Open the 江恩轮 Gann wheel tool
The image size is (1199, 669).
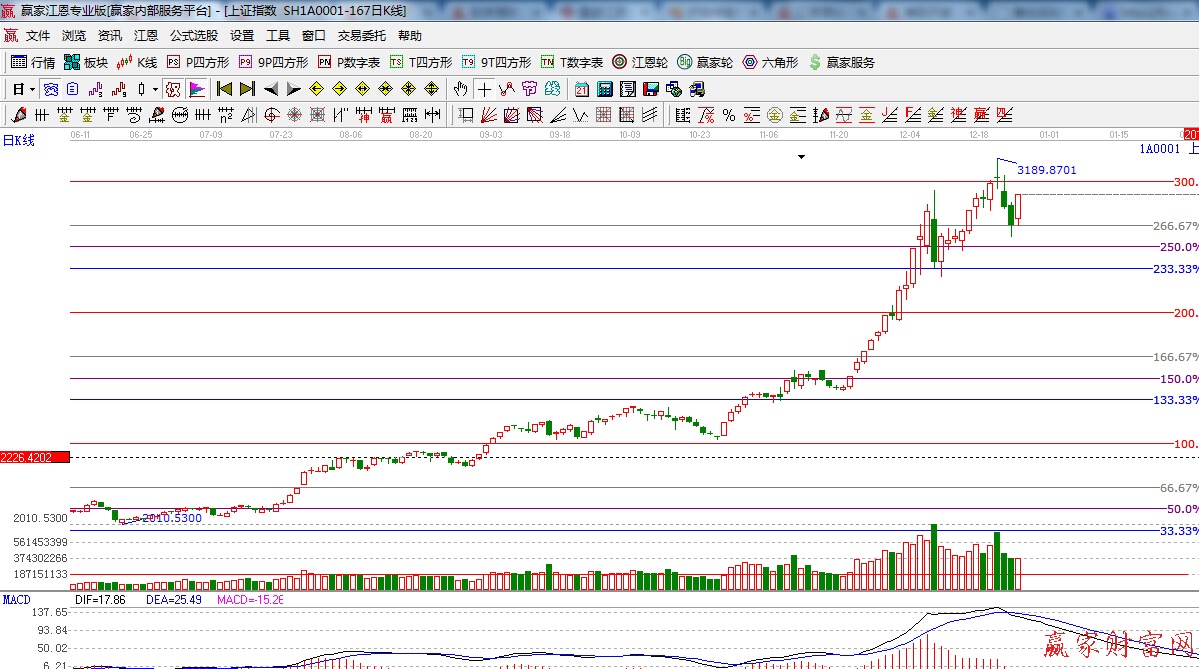click(640, 62)
